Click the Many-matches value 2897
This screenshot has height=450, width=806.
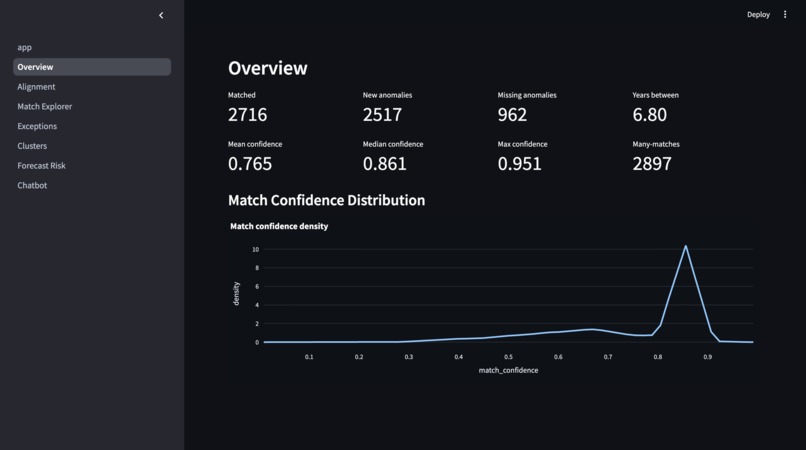click(x=652, y=164)
